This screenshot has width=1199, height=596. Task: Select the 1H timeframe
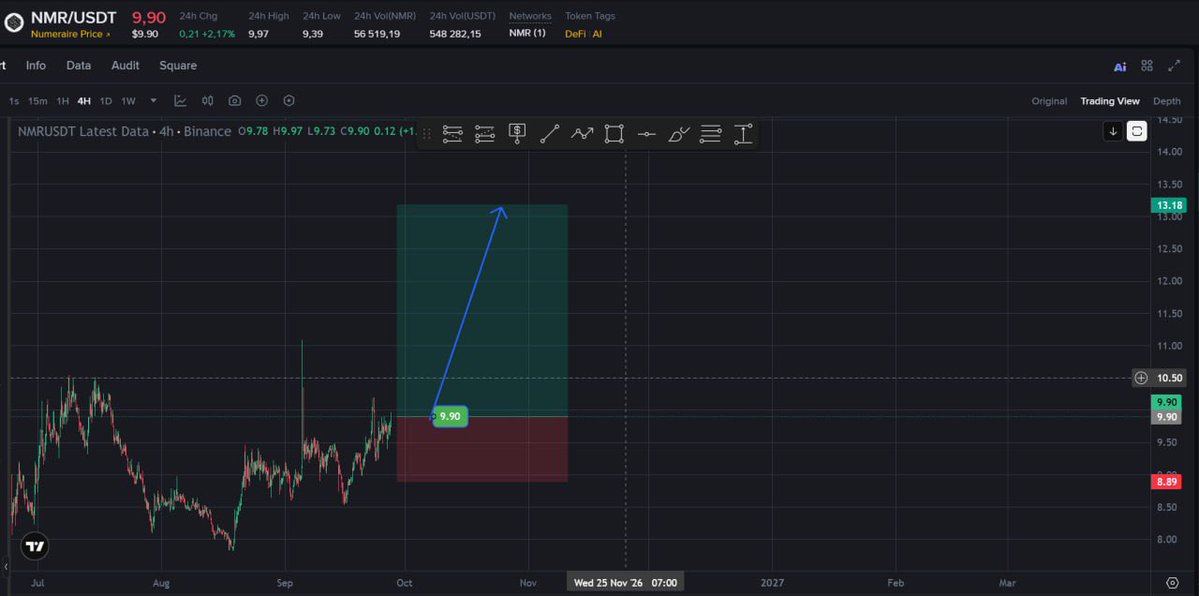click(63, 101)
